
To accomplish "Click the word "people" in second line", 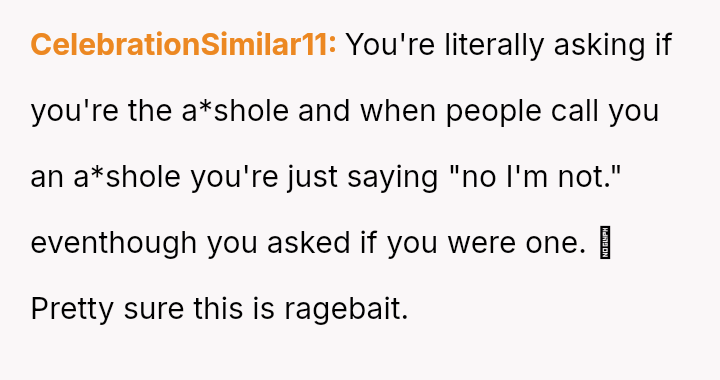I will pyautogui.click(x=494, y=112).
